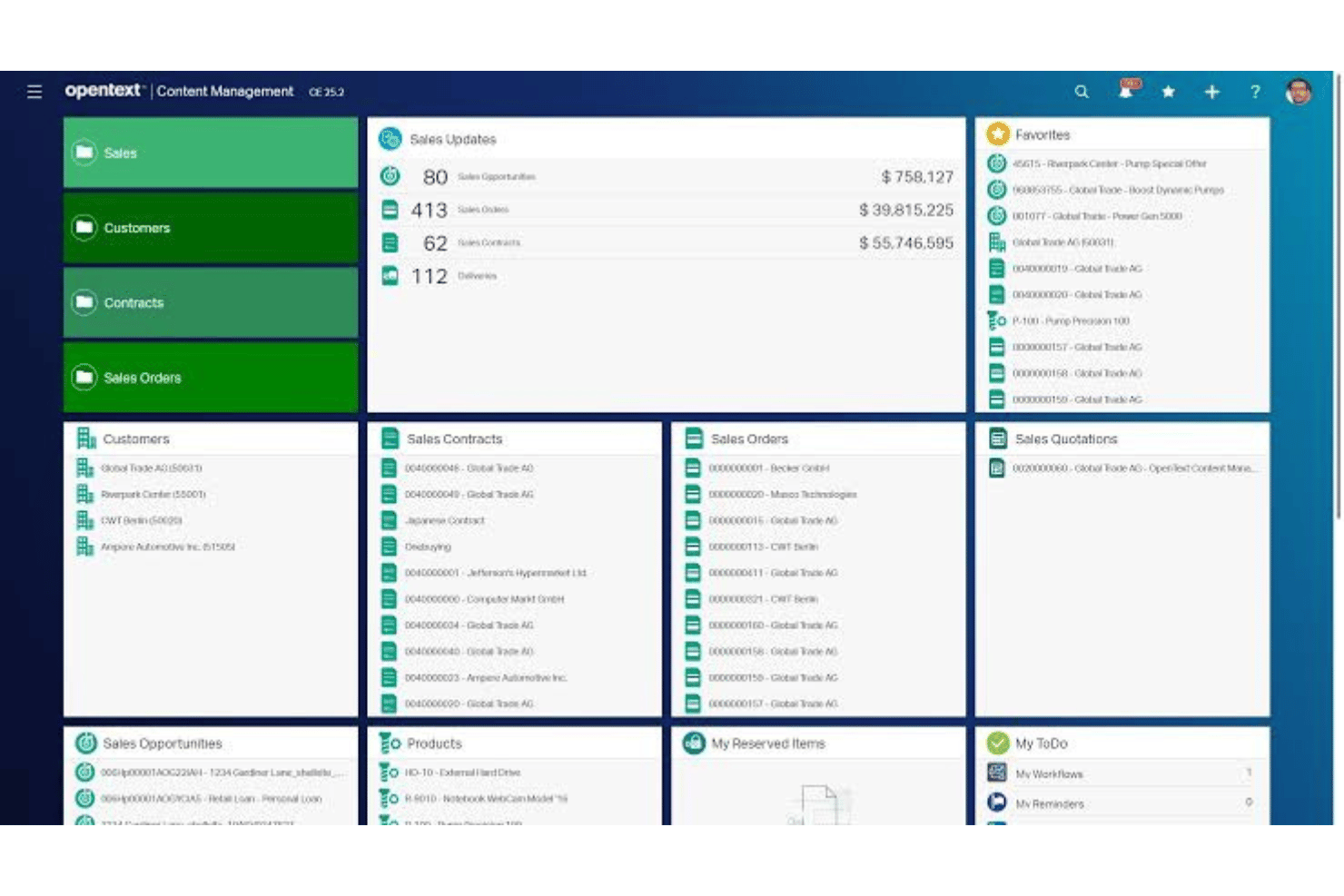Open opportunity 1234 Gardiner Lane
The image size is (1344, 896).
click(x=222, y=773)
